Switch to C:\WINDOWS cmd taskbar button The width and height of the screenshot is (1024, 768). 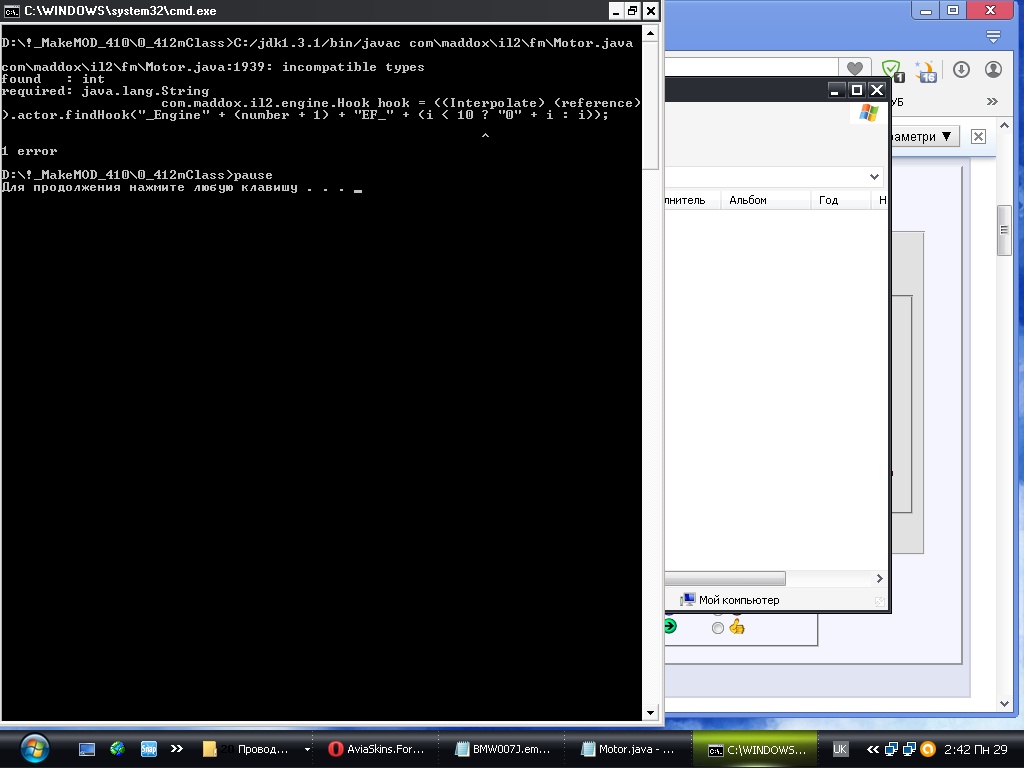click(757, 749)
